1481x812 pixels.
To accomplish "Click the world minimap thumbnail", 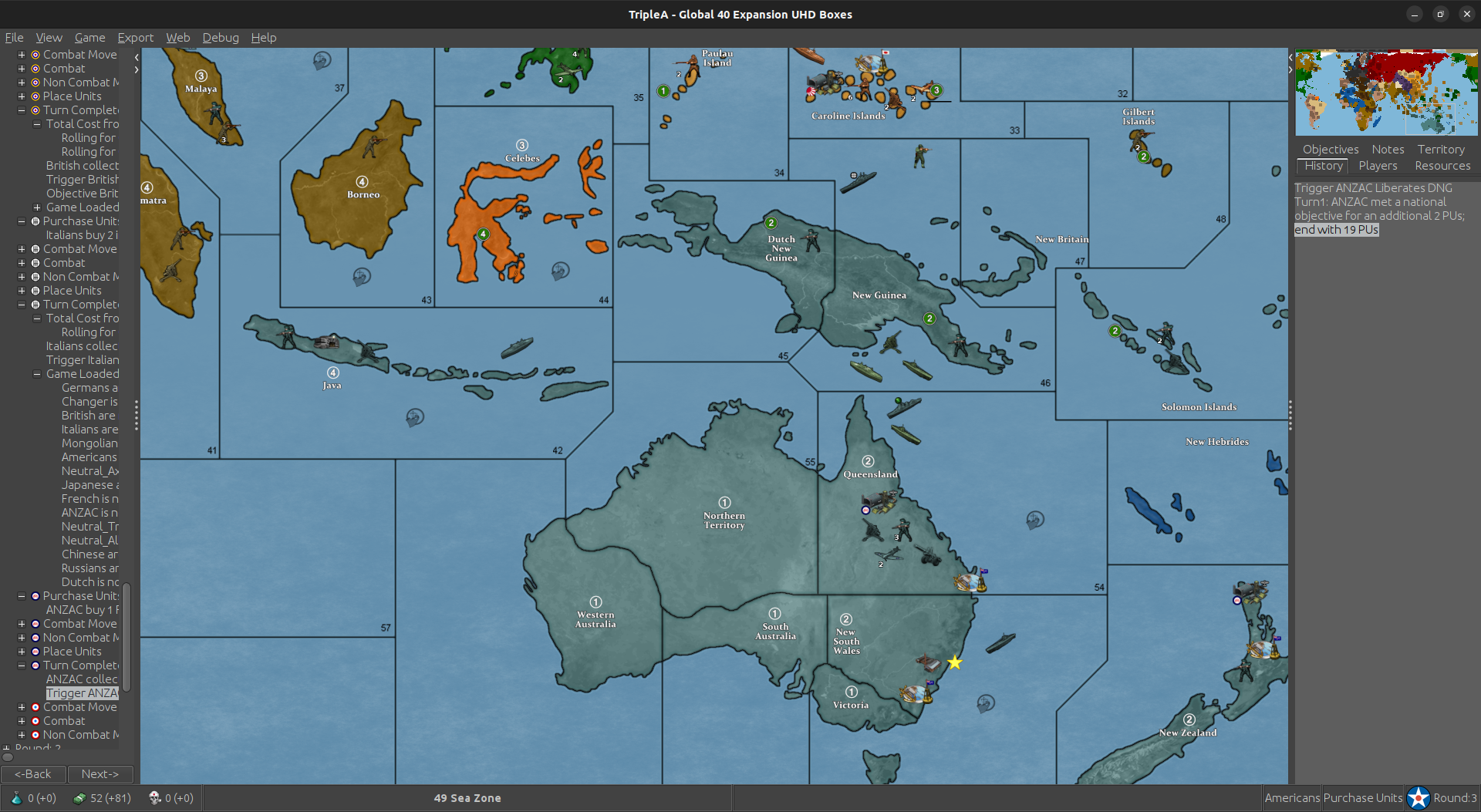I will (1386, 92).
